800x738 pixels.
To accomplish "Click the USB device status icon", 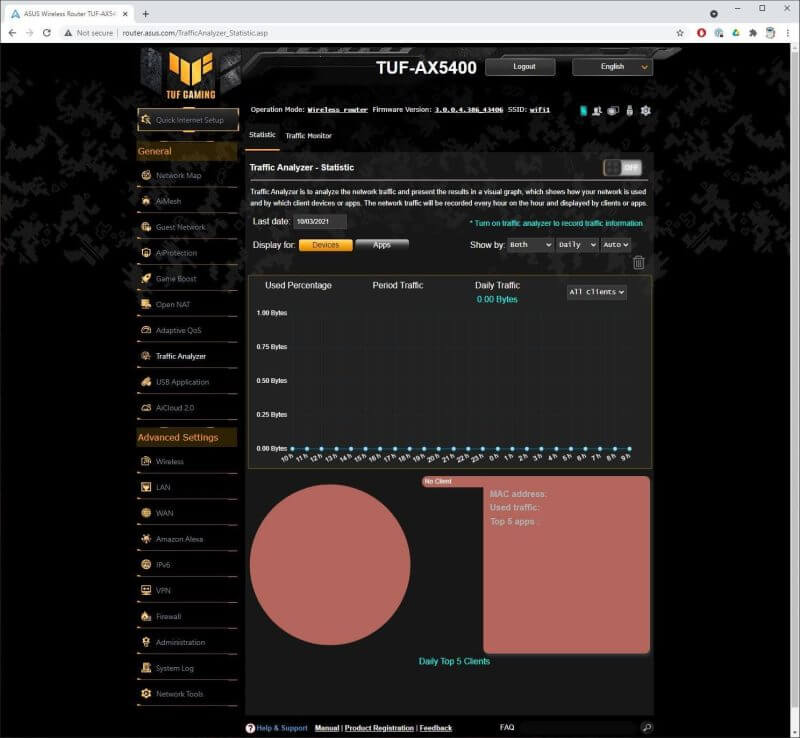I will (630, 111).
